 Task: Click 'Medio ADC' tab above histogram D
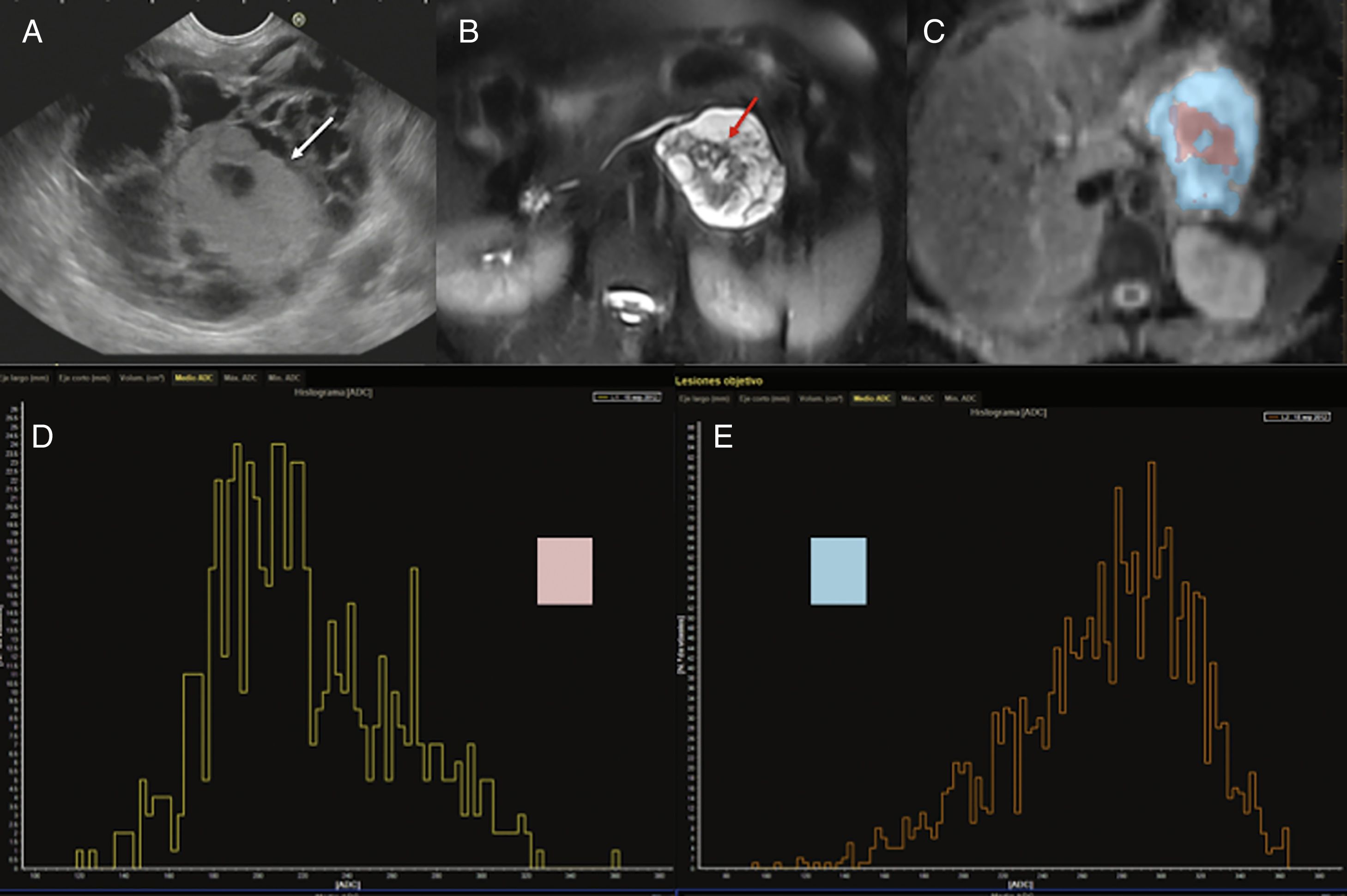[193, 378]
